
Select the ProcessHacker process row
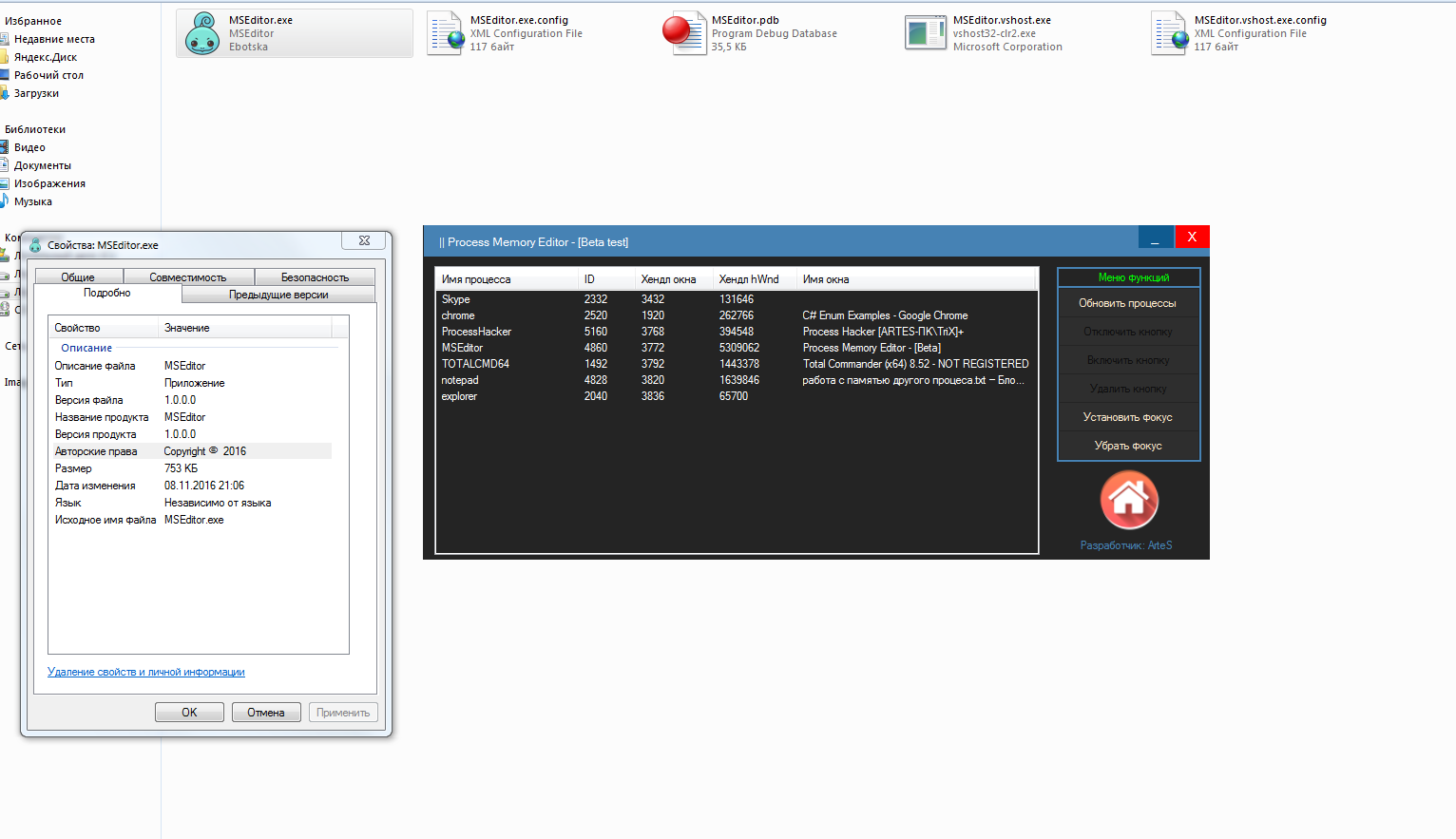pyautogui.click(x=736, y=332)
